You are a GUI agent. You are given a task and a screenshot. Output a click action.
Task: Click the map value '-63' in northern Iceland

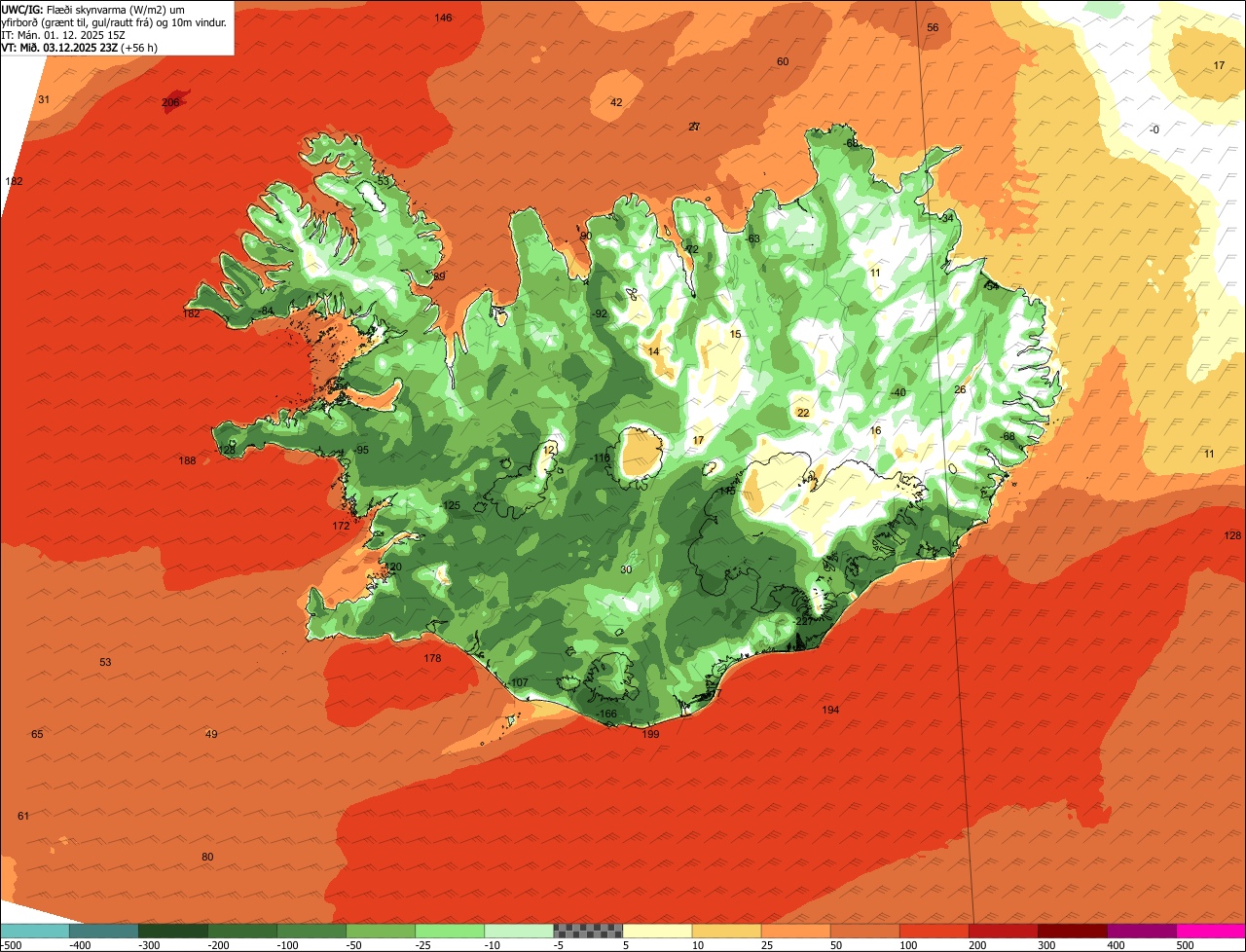751,238
